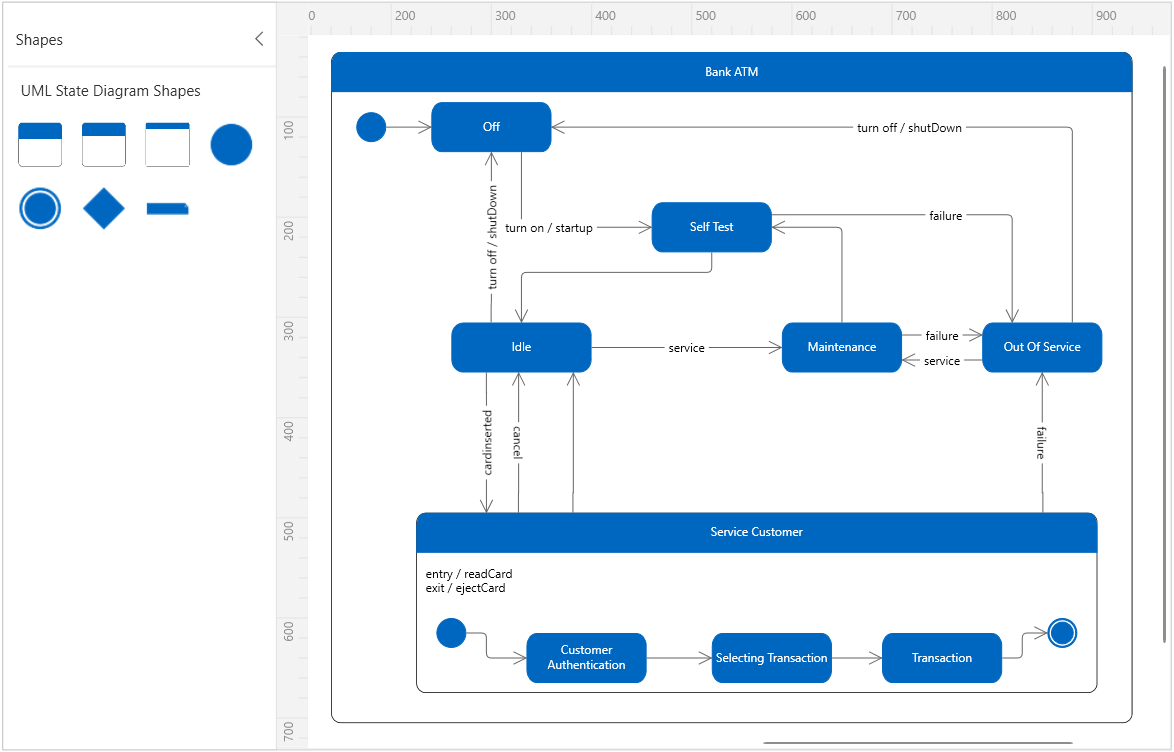
Task: Click the initial state circle pointing to Off
Action: point(371,127)
